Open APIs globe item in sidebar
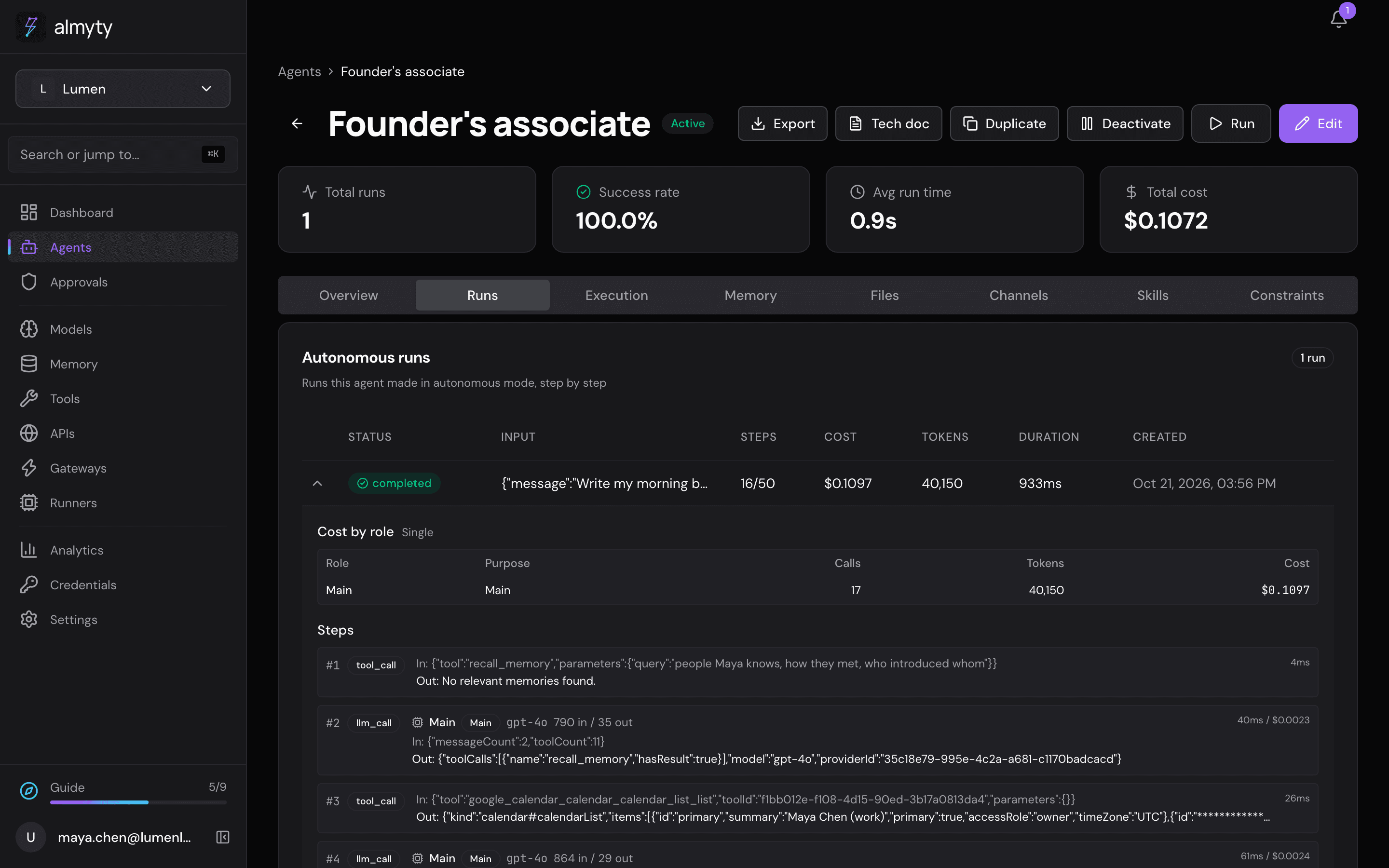 pyautogui.click(x=123, y=434)
